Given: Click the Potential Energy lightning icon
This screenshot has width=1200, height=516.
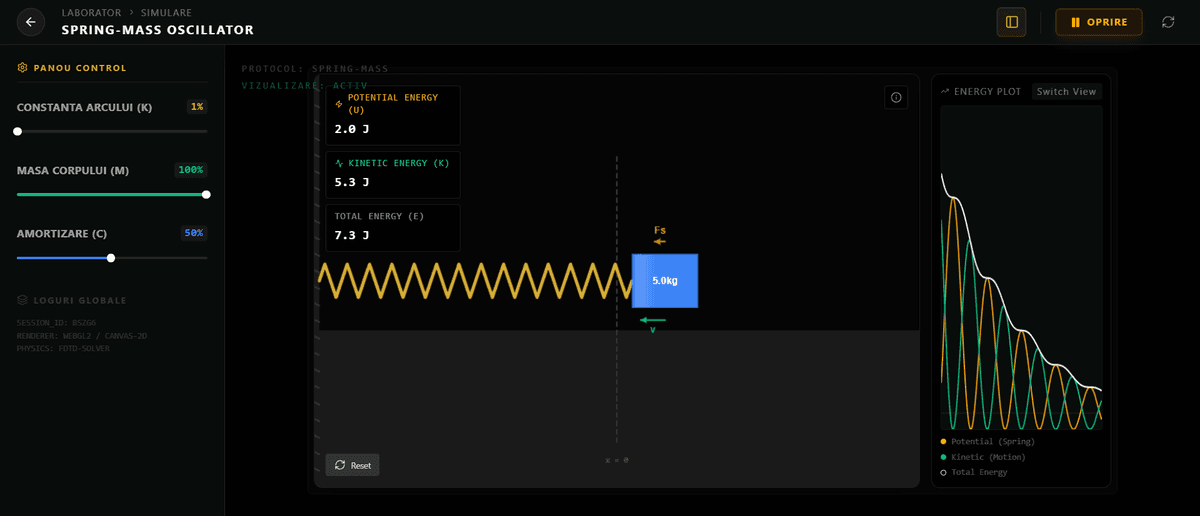Looking at the screenshot, I should point(339,104).
